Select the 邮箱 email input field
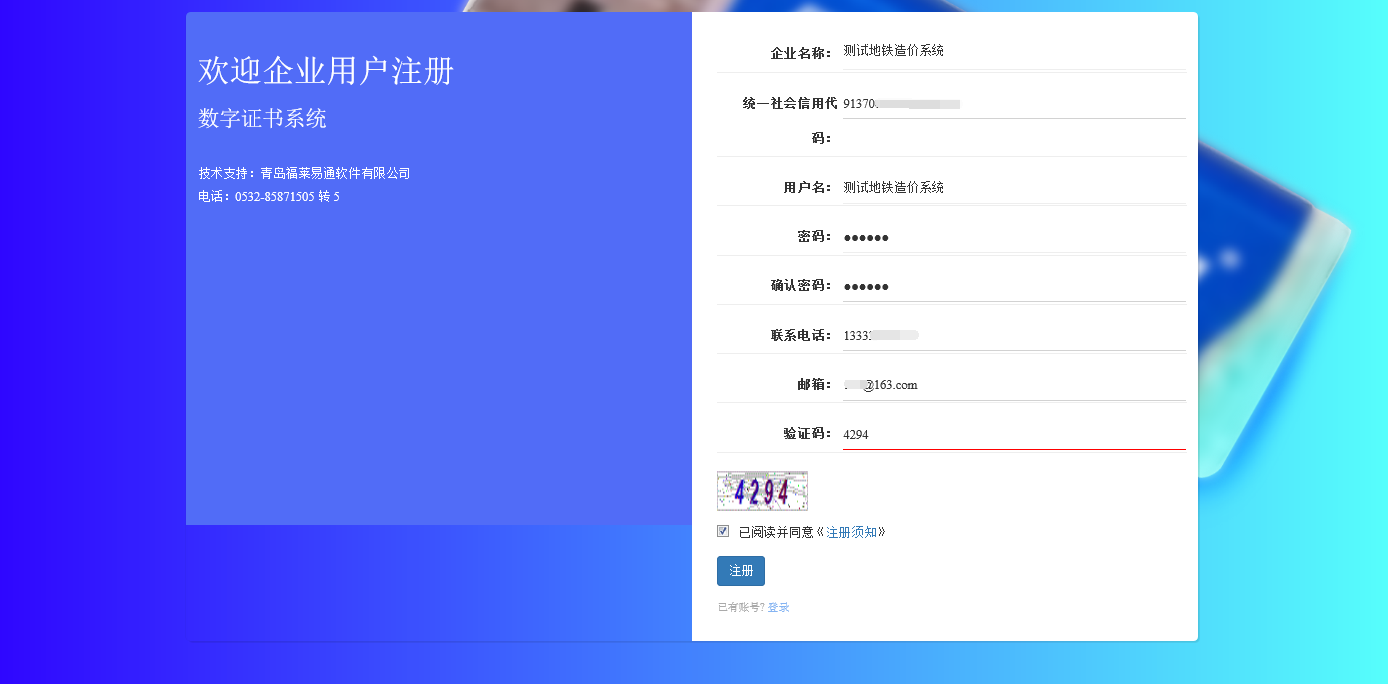The height and width of the screenshot is (684, 1388). tap(1013, 385)
